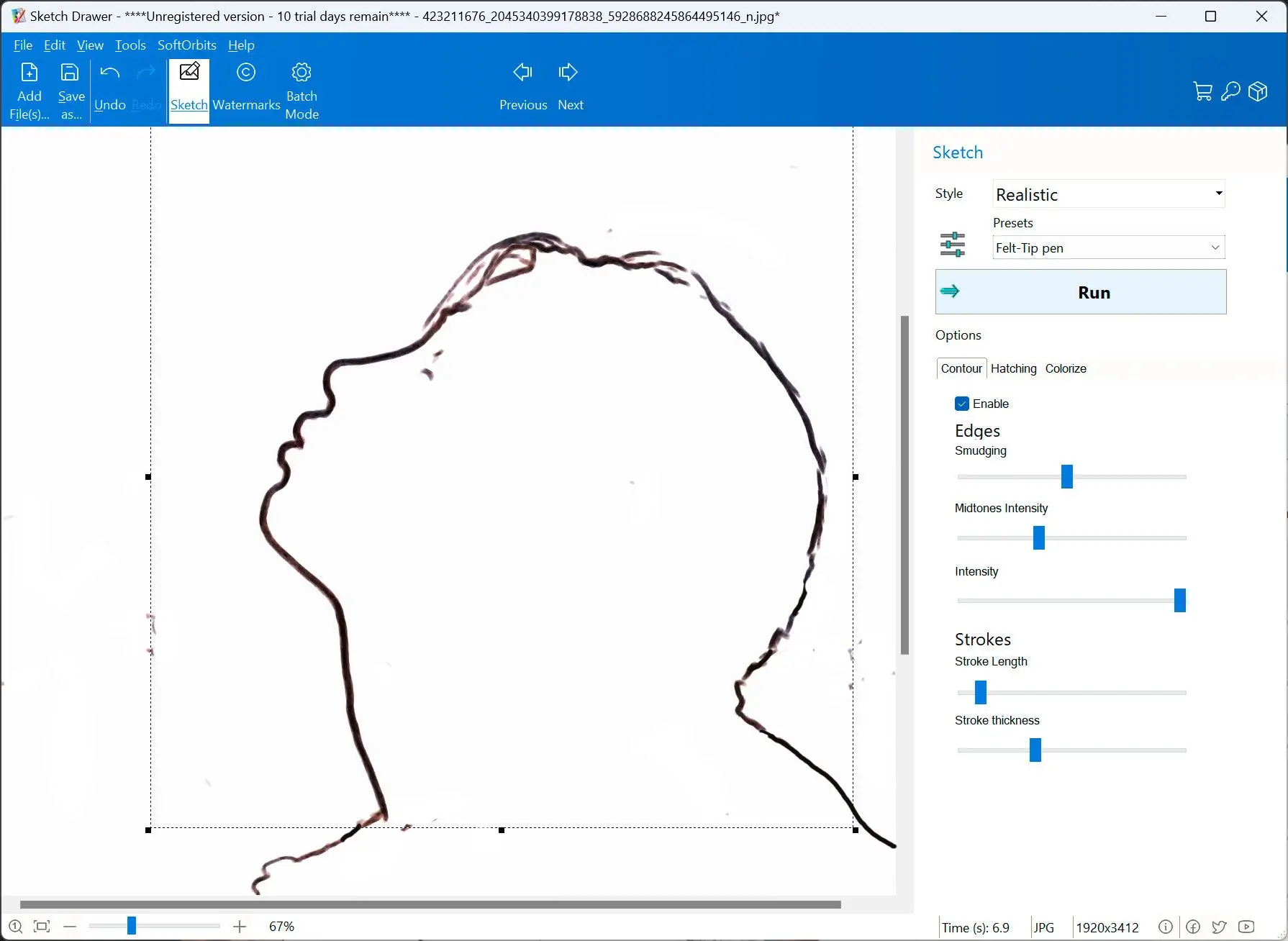This screenshot has width=1288, height=941.
Task: Click the Run button
Action: pyautogui.click(x=1081, y=292)
